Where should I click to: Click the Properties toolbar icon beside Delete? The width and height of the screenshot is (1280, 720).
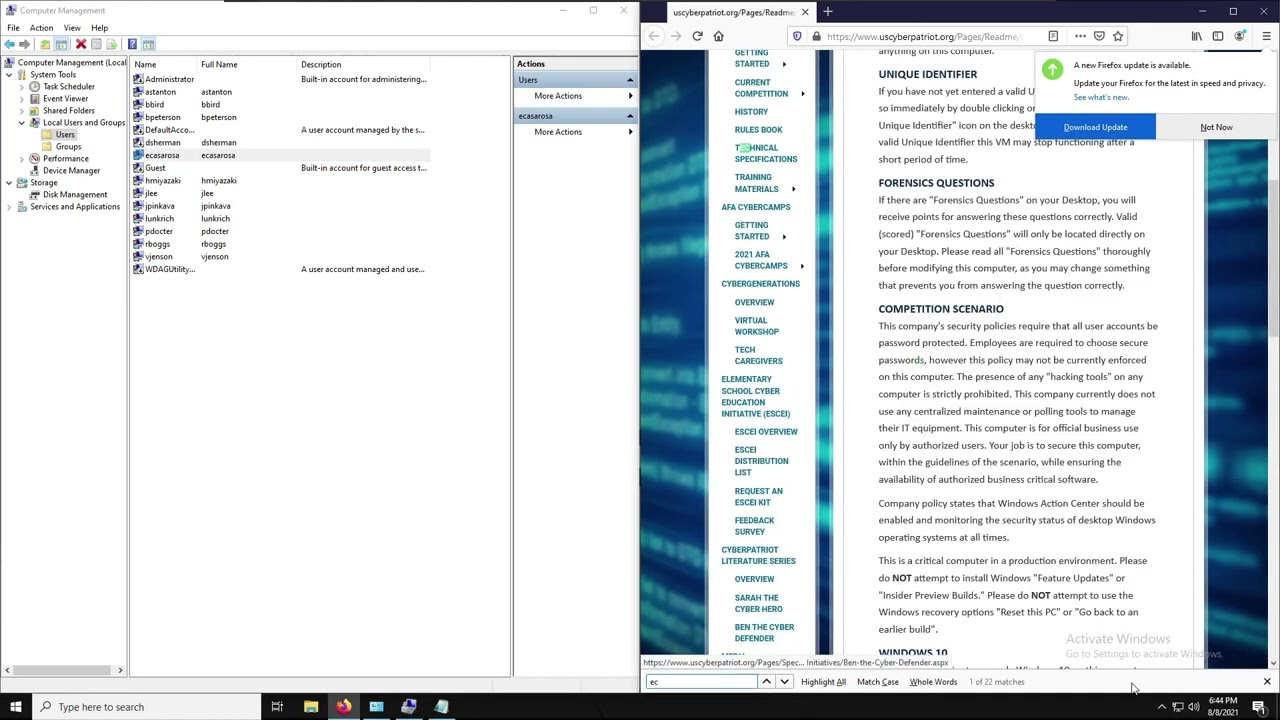(97, 44)
